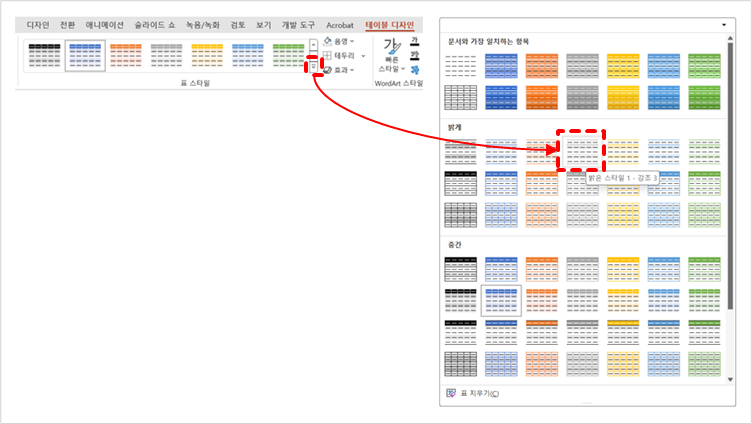The image size is (752, 424).
Task: Click the styles panel scrollbar down arrow
Action: (730, 379)
